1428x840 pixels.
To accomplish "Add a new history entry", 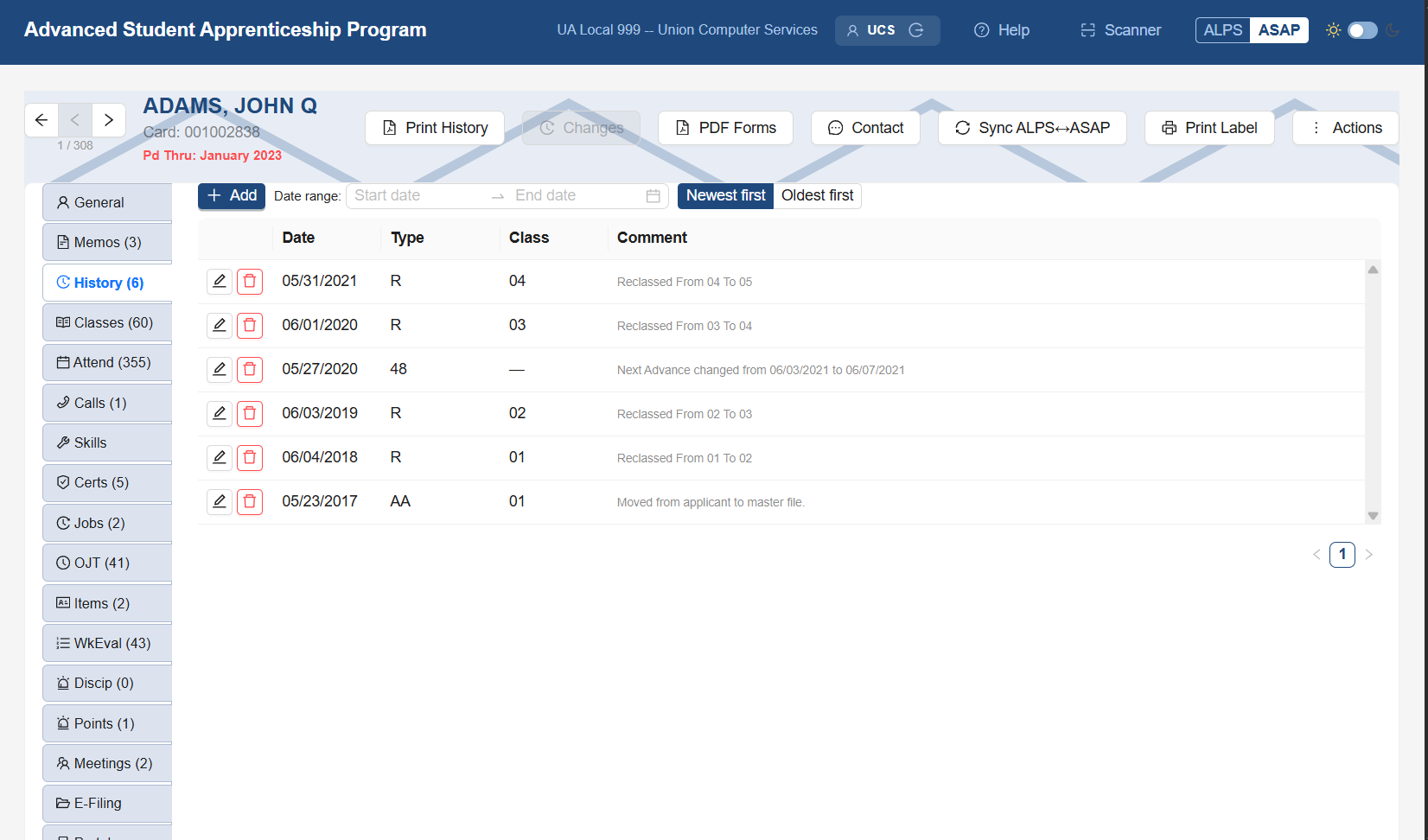I will (232, 196).
